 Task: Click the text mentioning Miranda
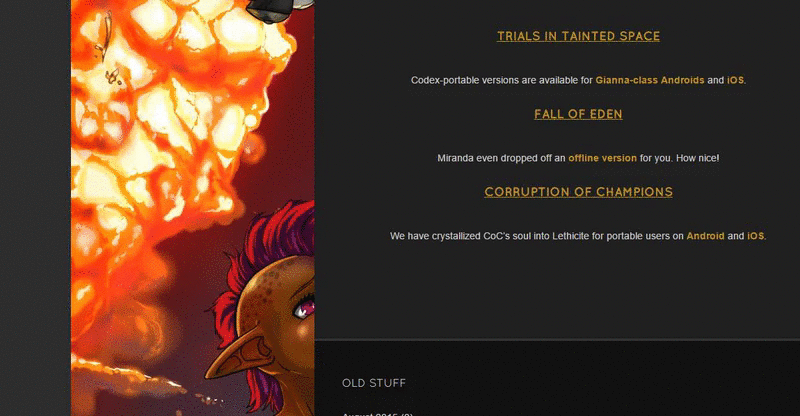(x=578, y=158)
